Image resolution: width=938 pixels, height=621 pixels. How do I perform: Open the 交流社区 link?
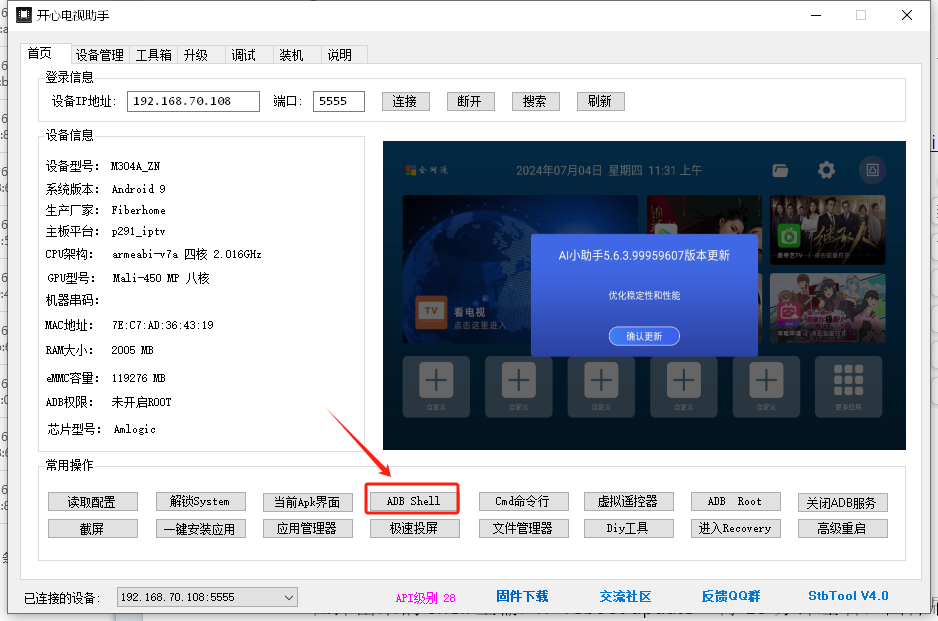coord(626,596)
